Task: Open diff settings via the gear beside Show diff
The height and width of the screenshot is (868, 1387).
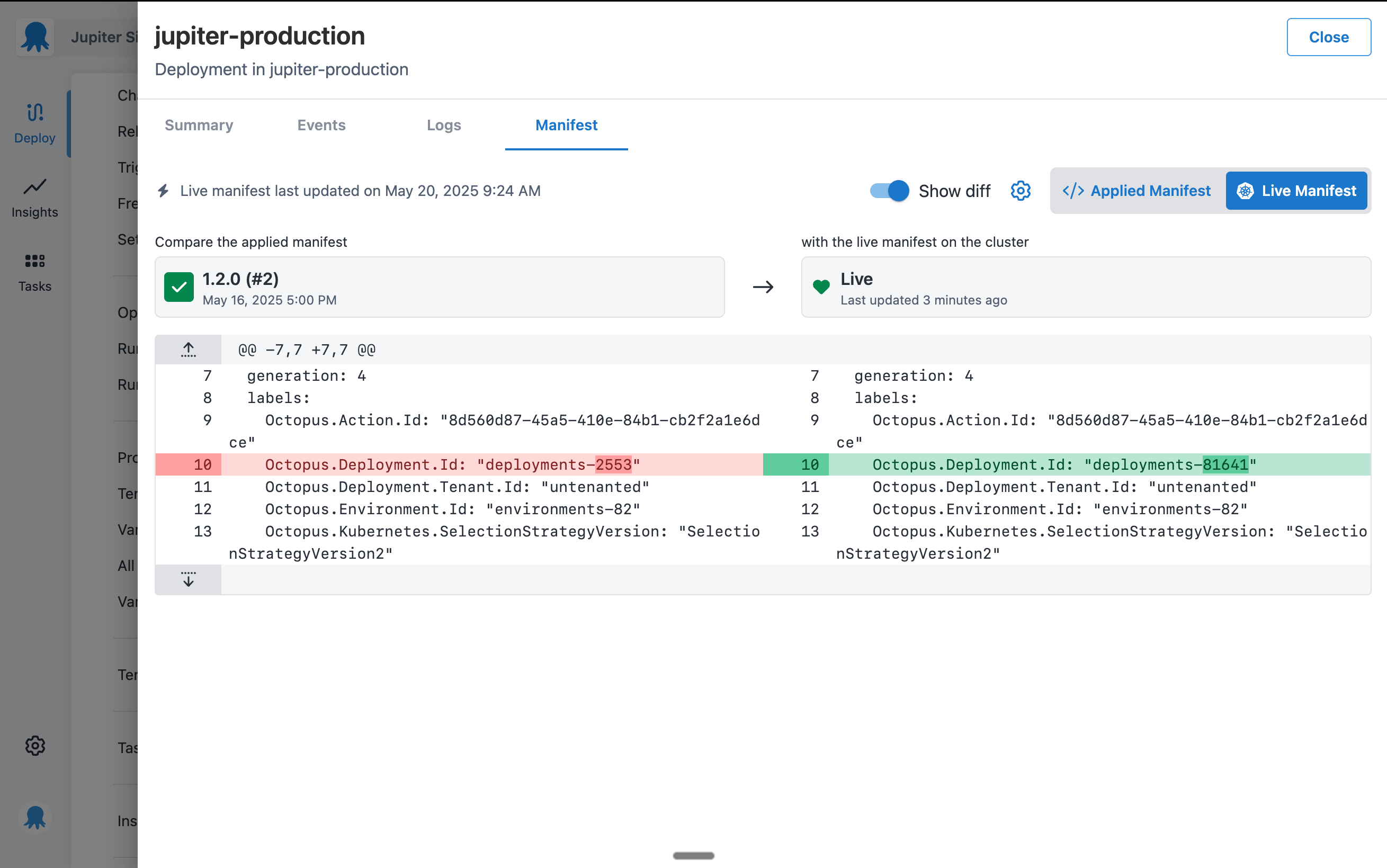Action: click(x=1020, y=190)
